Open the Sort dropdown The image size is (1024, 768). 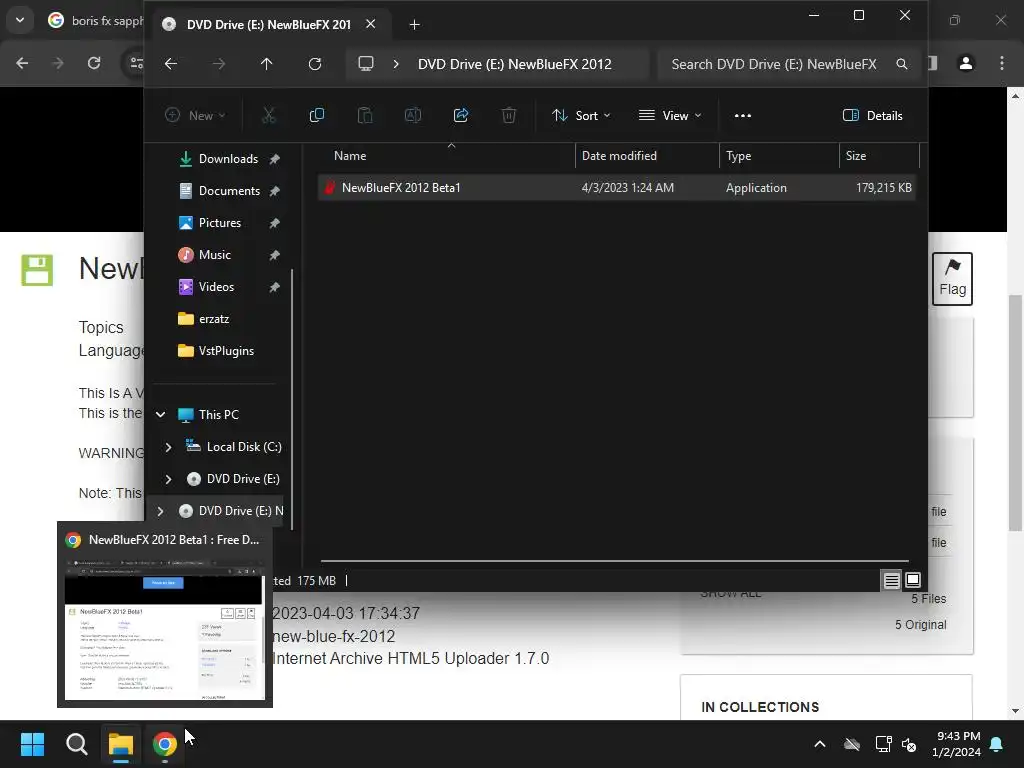coord(581,116)
